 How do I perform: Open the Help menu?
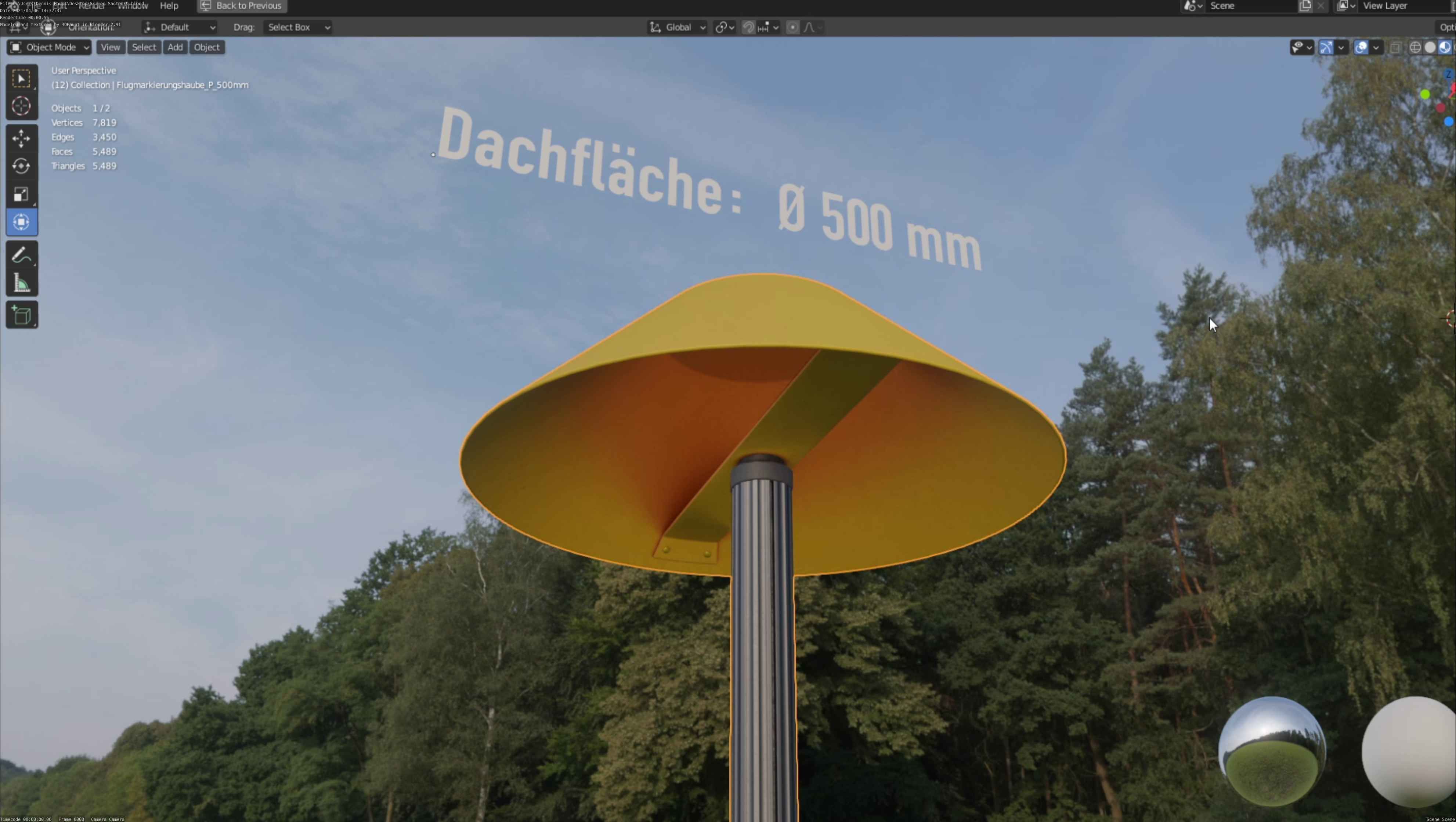pyautogui.click(x=169, y=6)
